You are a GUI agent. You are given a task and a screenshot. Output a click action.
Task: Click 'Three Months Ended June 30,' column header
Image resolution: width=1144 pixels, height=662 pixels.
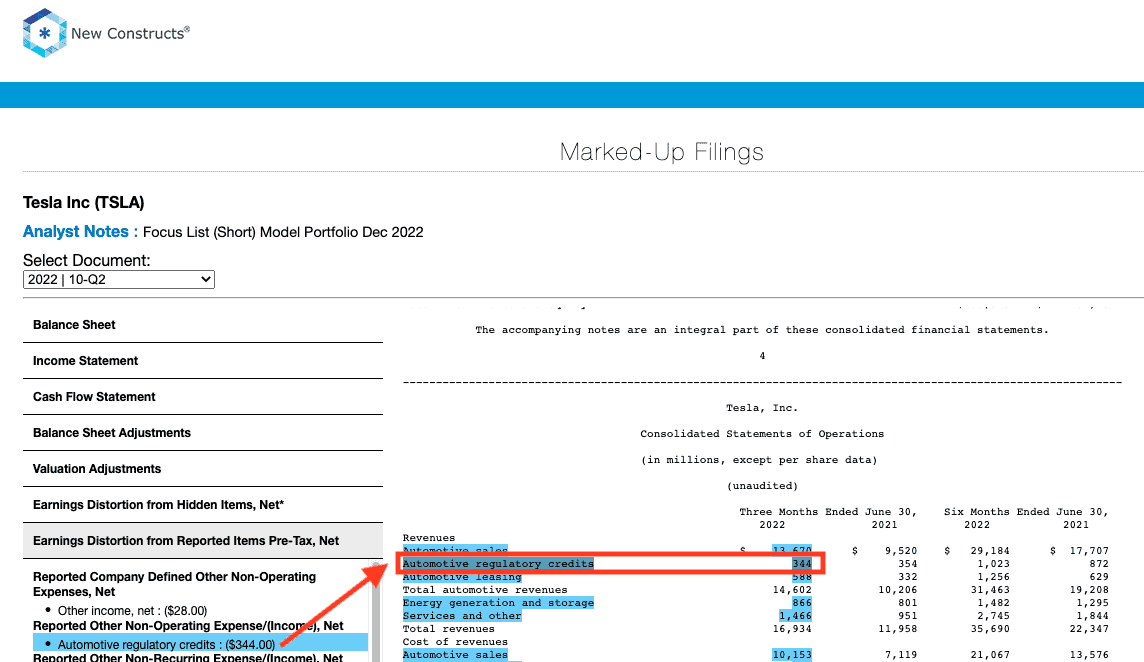pyautogui.click(x=828, y=512)
